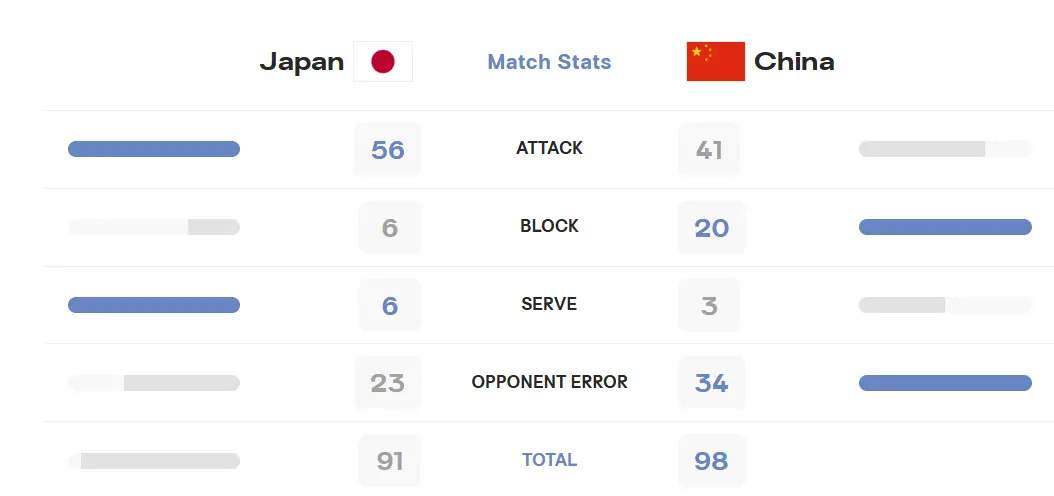Click the TOTAL row label
Image resolution: width=1054 pixels, height=496 pixels.
tap(549, 460)
